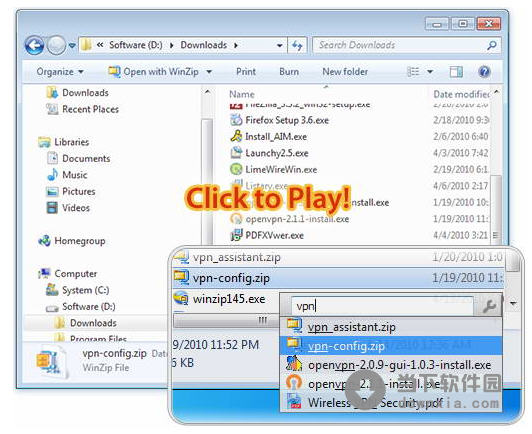The width and height of the screenshot is (532, 434).
Task: Select the Downloads breadcrumb segment
Action: point(204,45)
